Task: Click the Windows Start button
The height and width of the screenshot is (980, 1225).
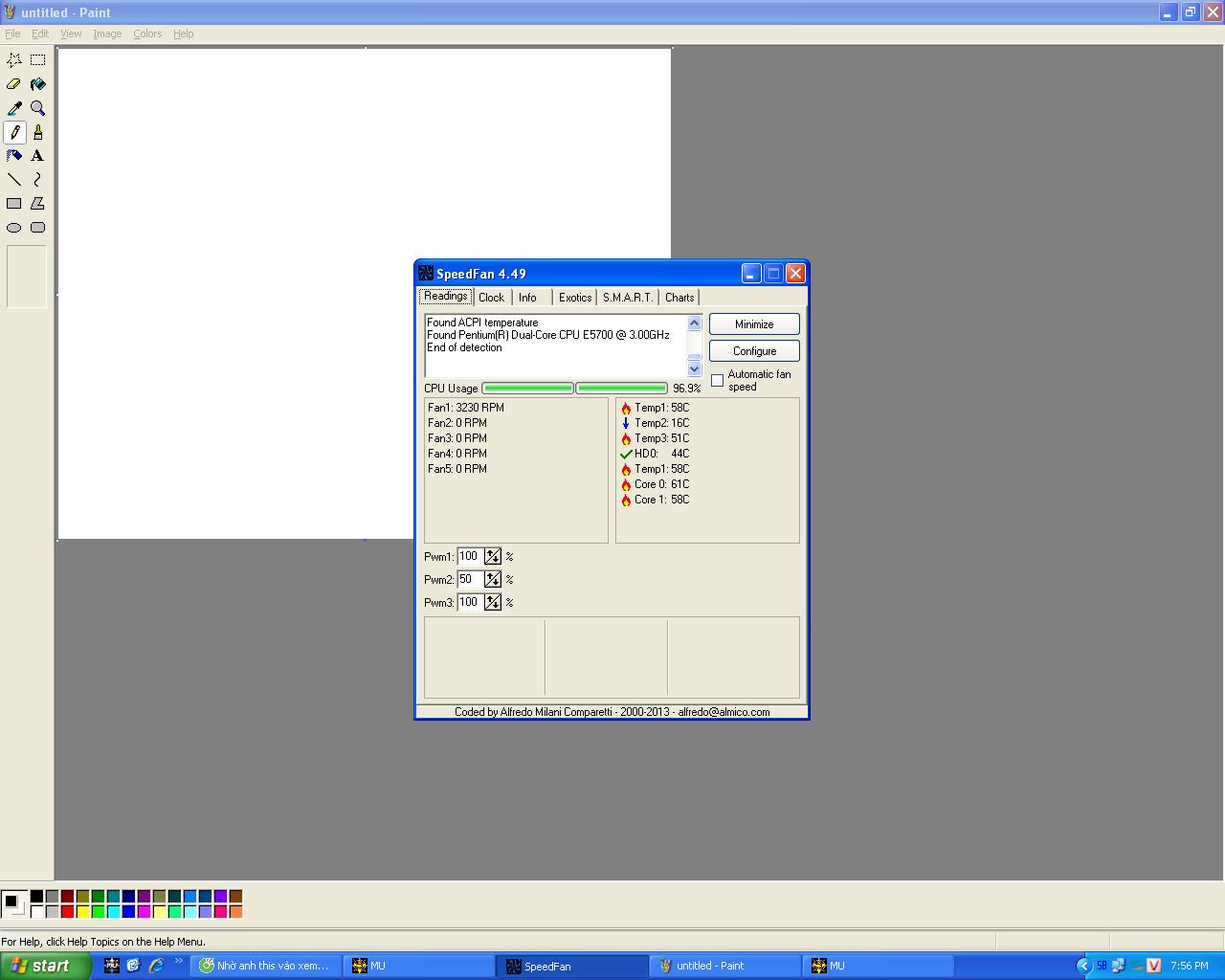Action: point(45,966)
